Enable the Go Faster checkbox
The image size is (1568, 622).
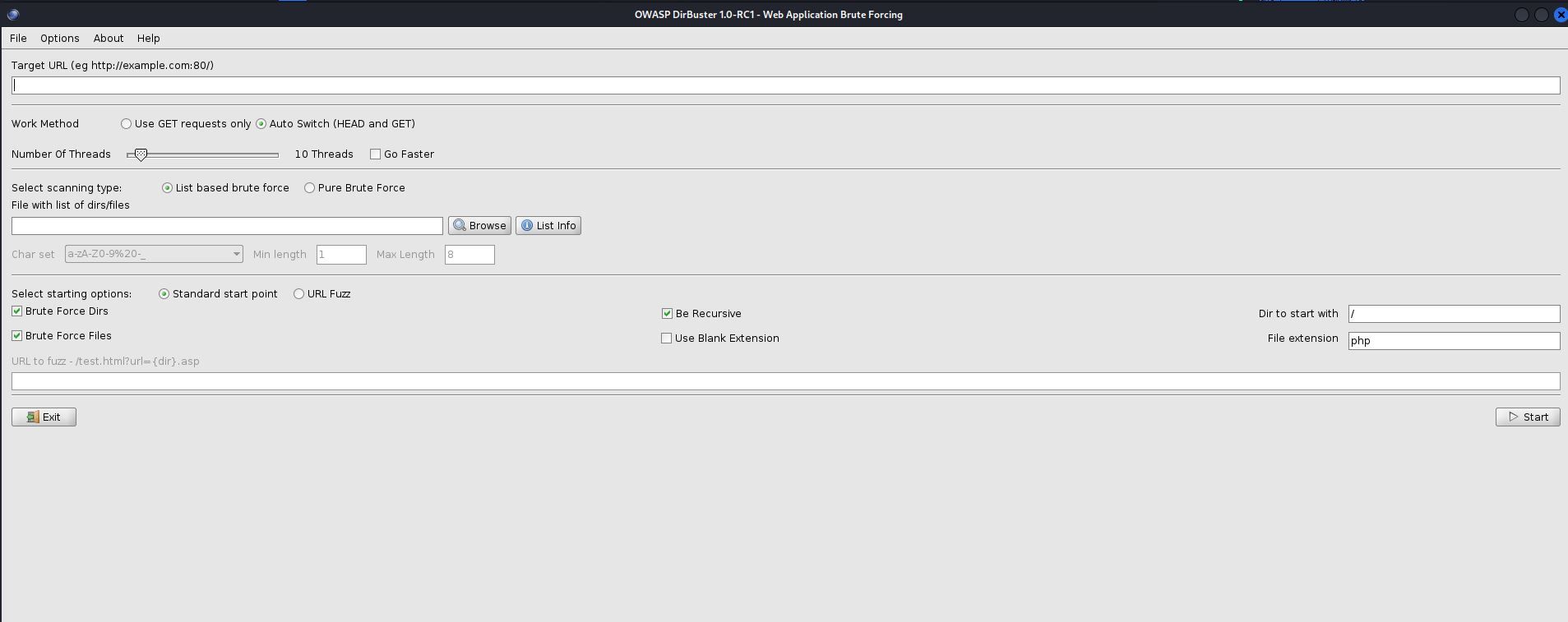pos(375,154)
